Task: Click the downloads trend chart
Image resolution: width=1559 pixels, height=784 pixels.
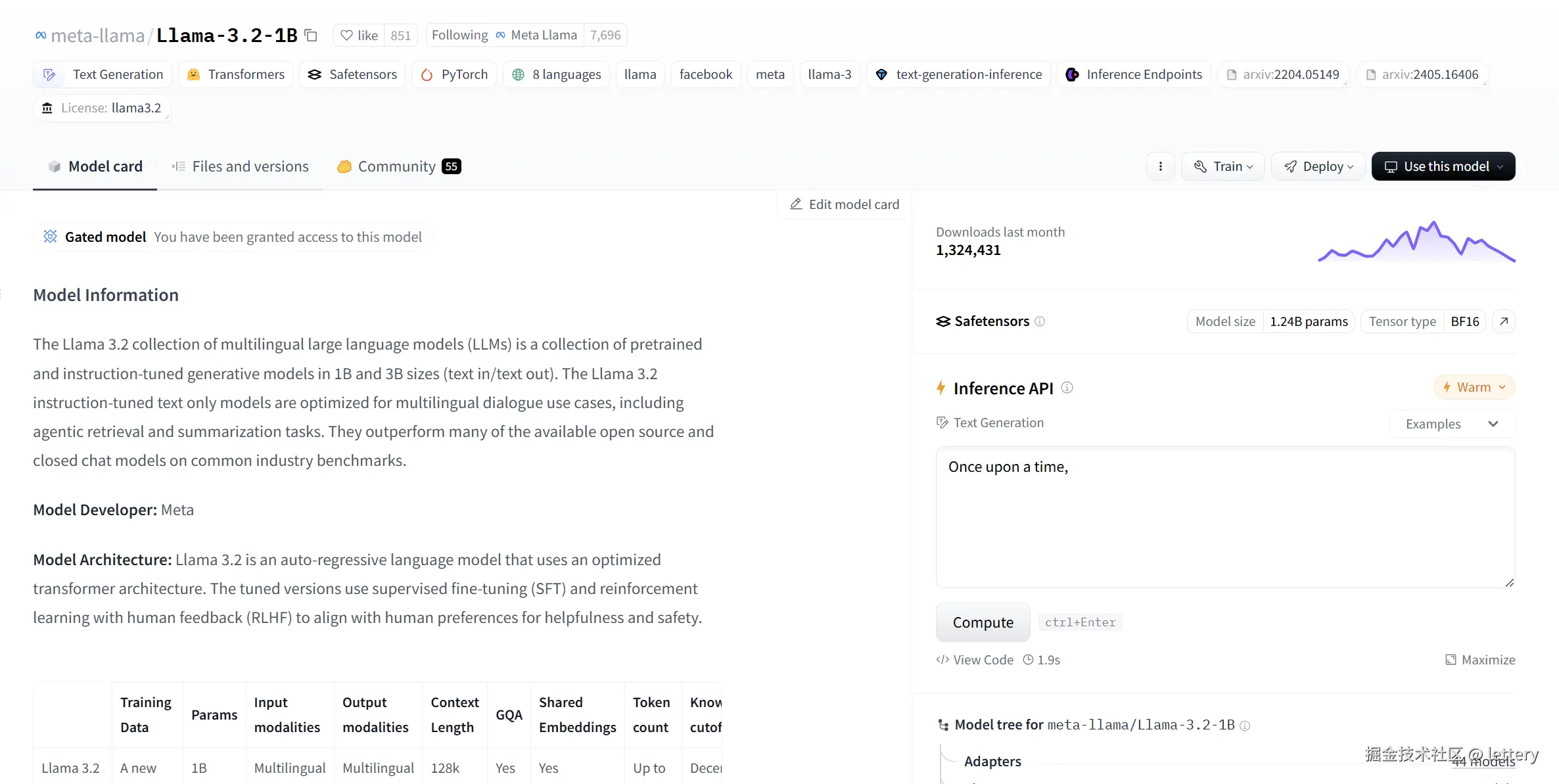Action: [1416, 242]
